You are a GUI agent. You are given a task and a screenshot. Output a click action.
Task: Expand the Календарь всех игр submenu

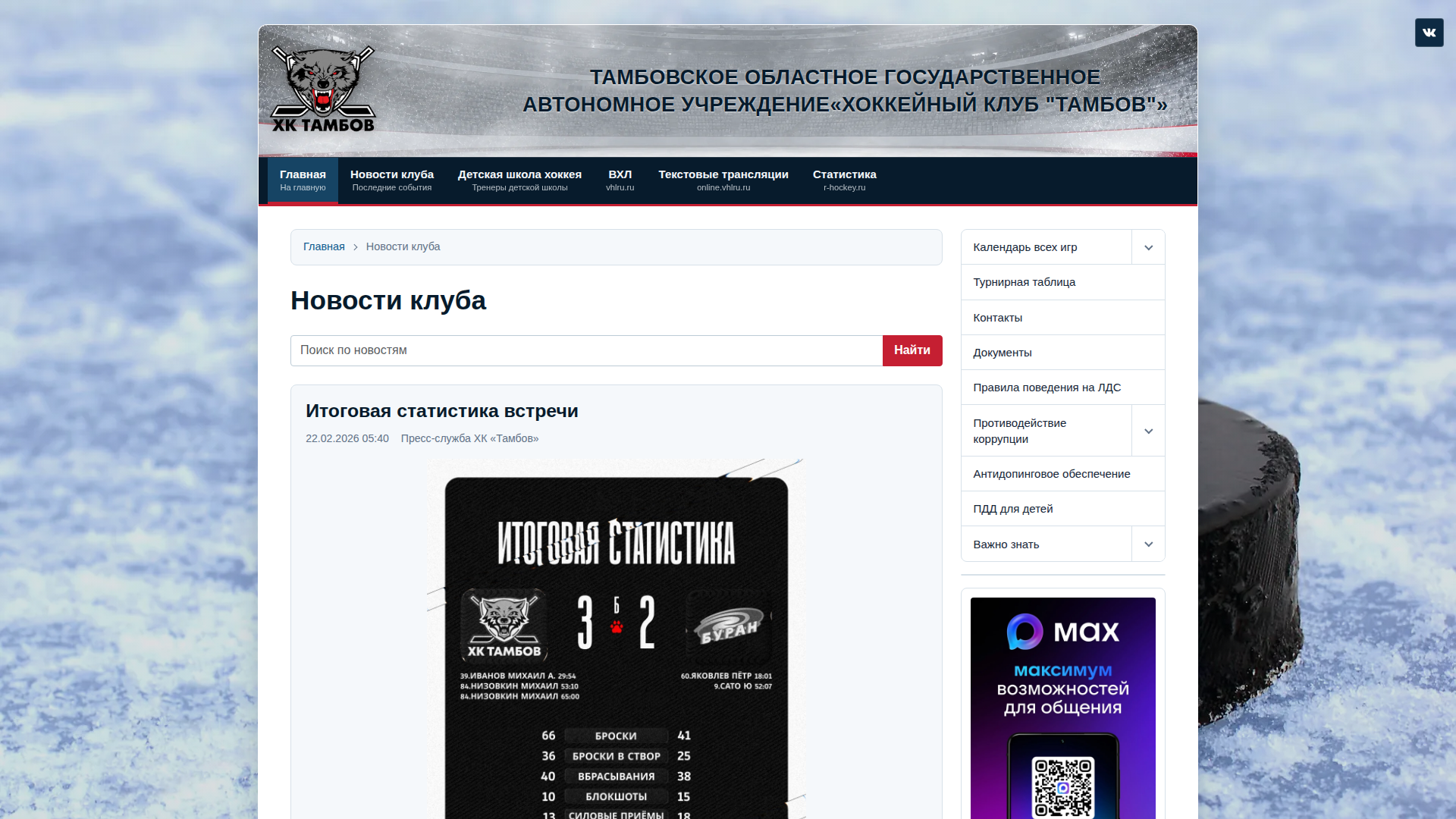click(1148, 247)
